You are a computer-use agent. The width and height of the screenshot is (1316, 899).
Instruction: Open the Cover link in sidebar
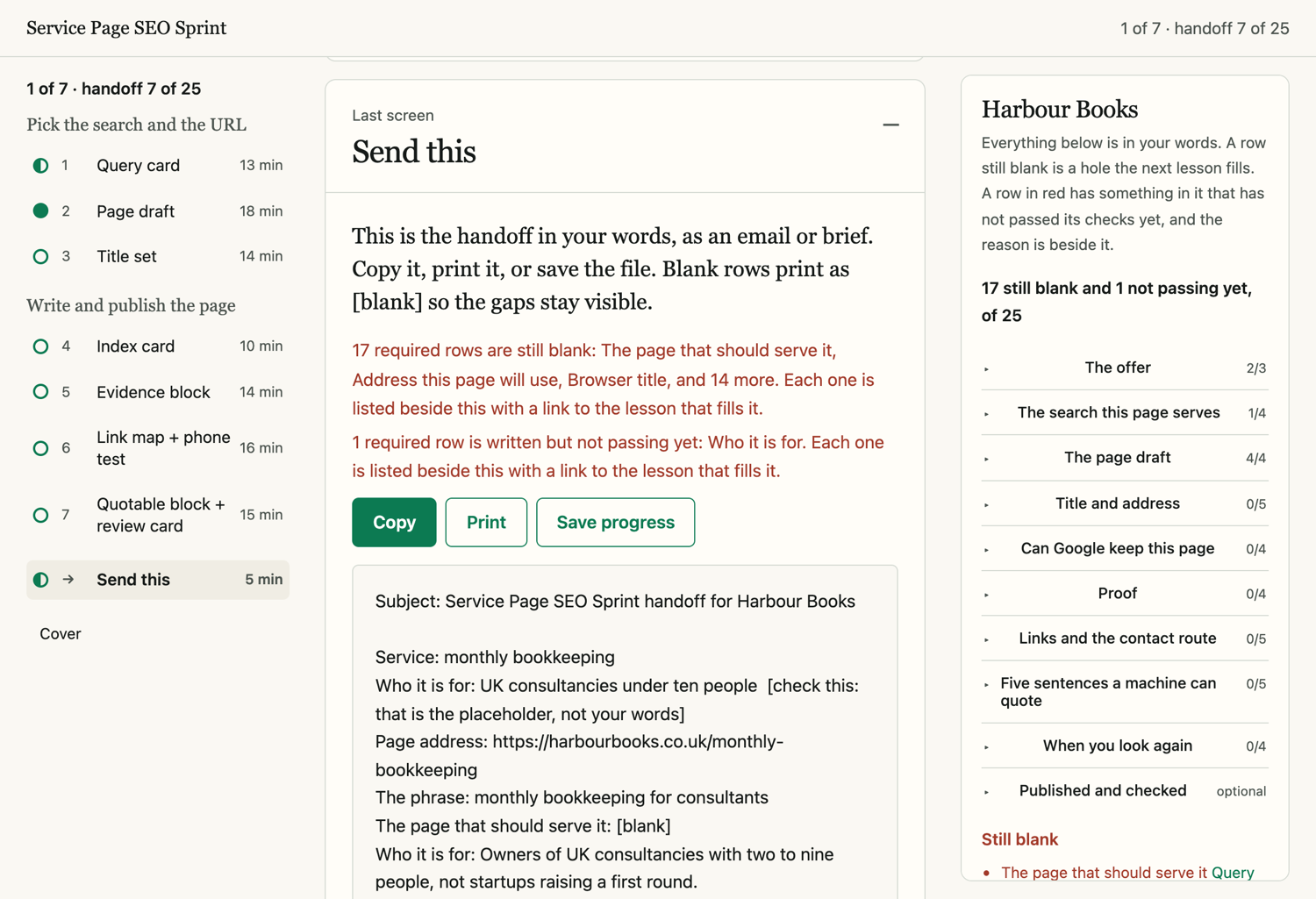[x=61, y=633]
